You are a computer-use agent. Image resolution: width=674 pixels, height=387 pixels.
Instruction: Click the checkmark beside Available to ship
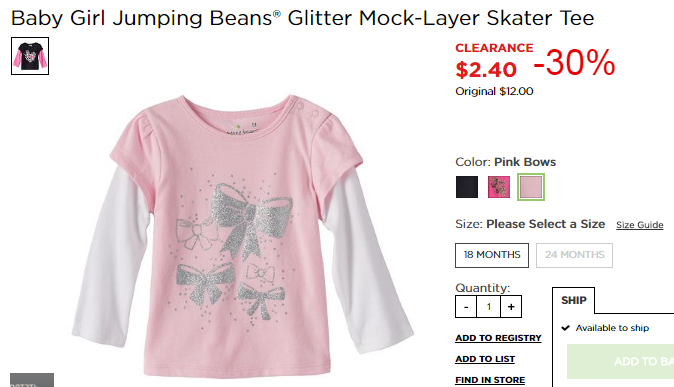(565, 328)
